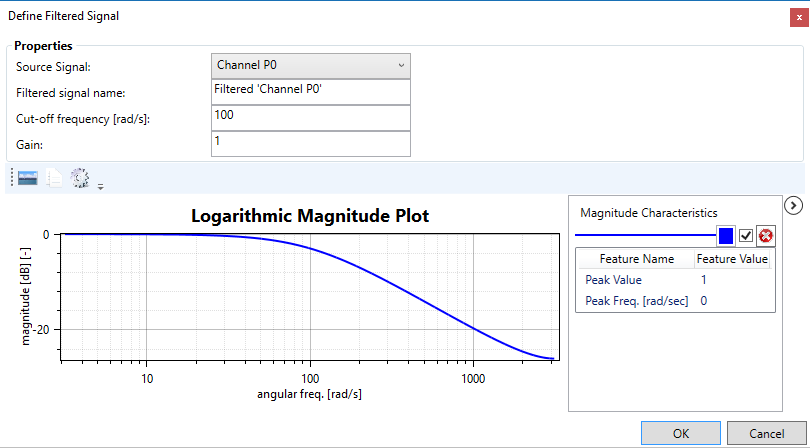Close the Define Filtered Signal dialog
This screenshot has height=448, width=810.
pos(793,14)
